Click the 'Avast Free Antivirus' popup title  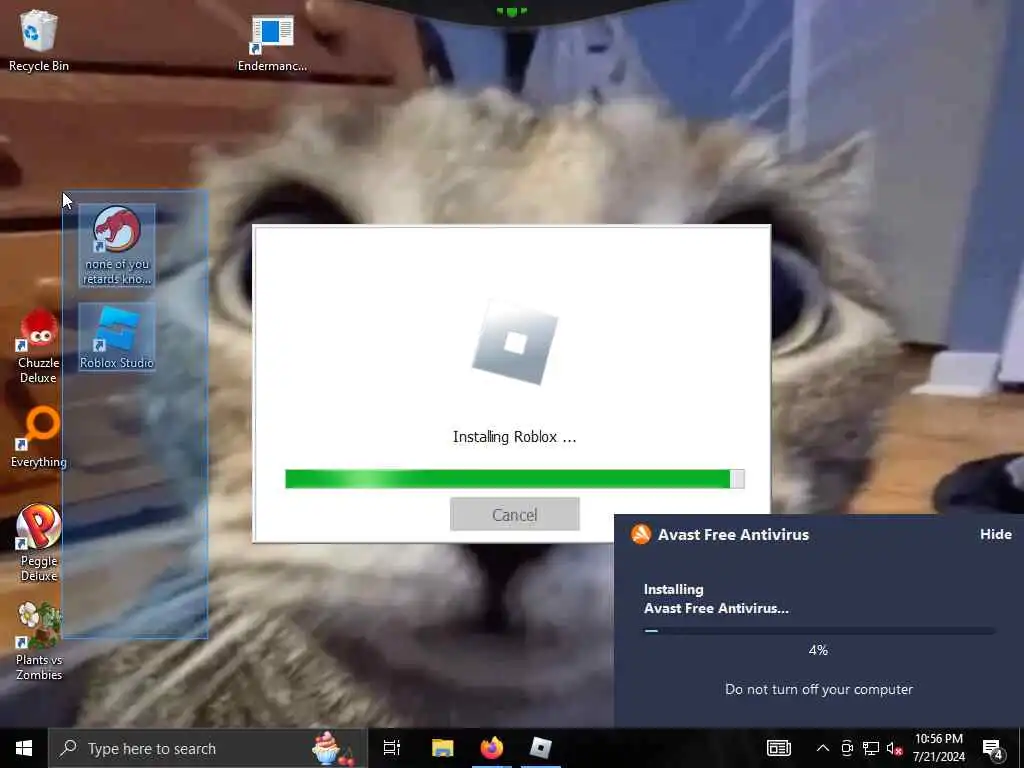coord(733,534)
